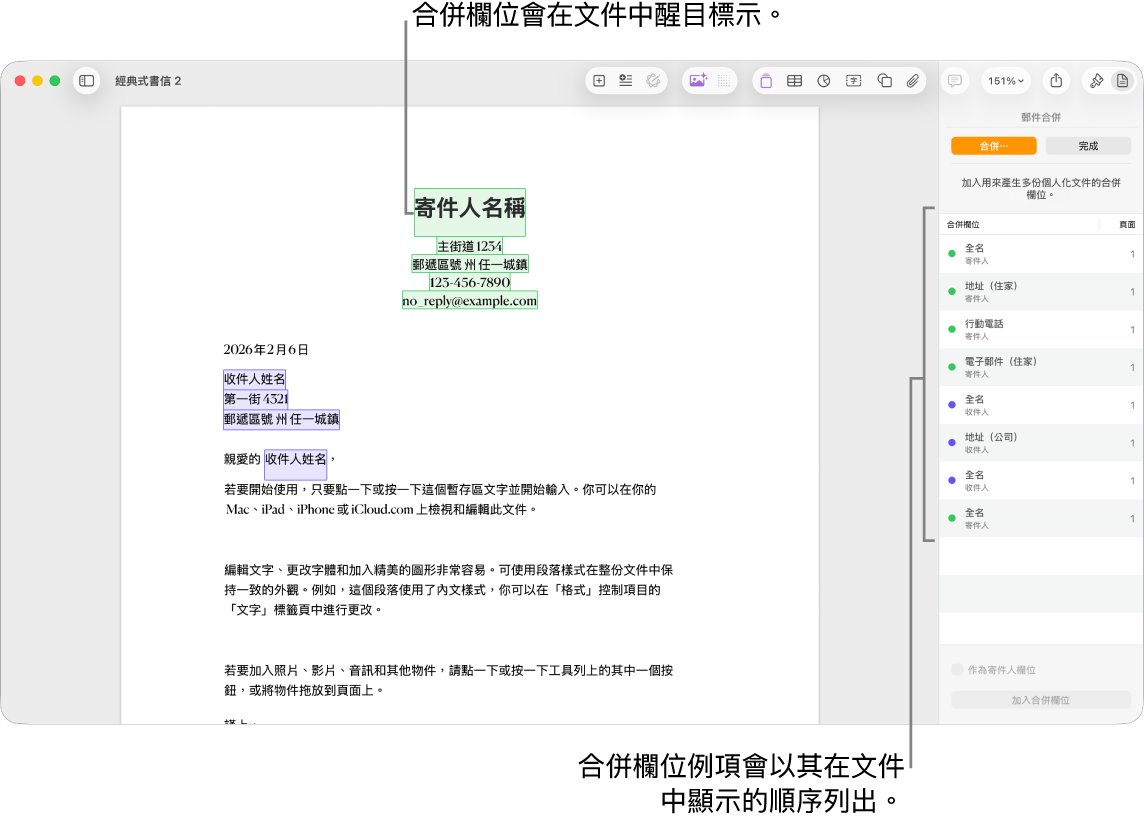Open the Format paintbrush inspector
The width and height of the screenshot is (1144, 817).
point(1096,81)
